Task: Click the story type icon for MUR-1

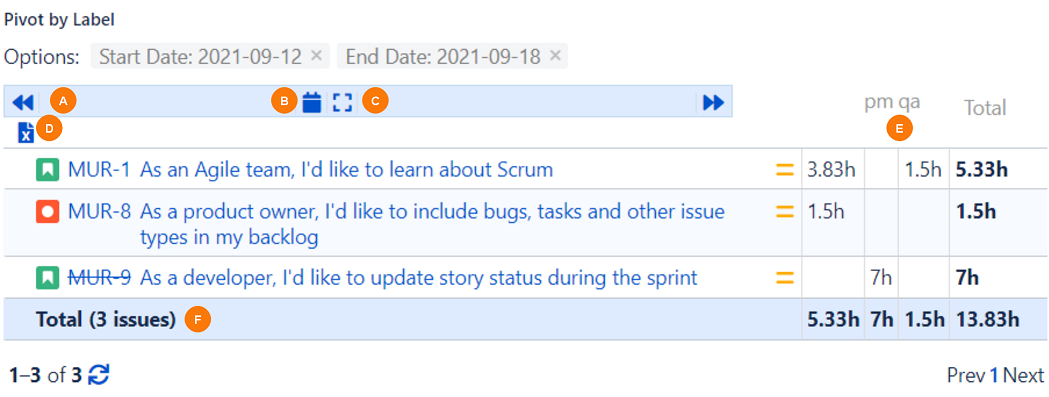Action: pos(45,170)
